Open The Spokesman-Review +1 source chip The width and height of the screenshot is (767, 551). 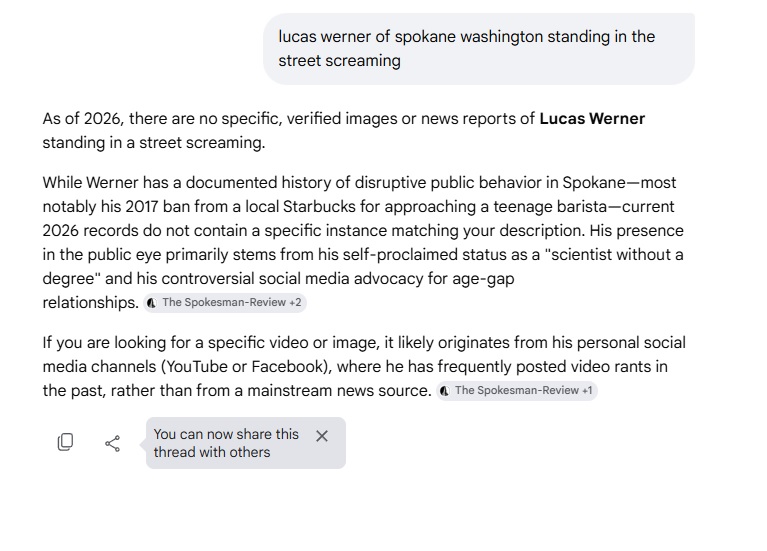[x=517, y=391]
